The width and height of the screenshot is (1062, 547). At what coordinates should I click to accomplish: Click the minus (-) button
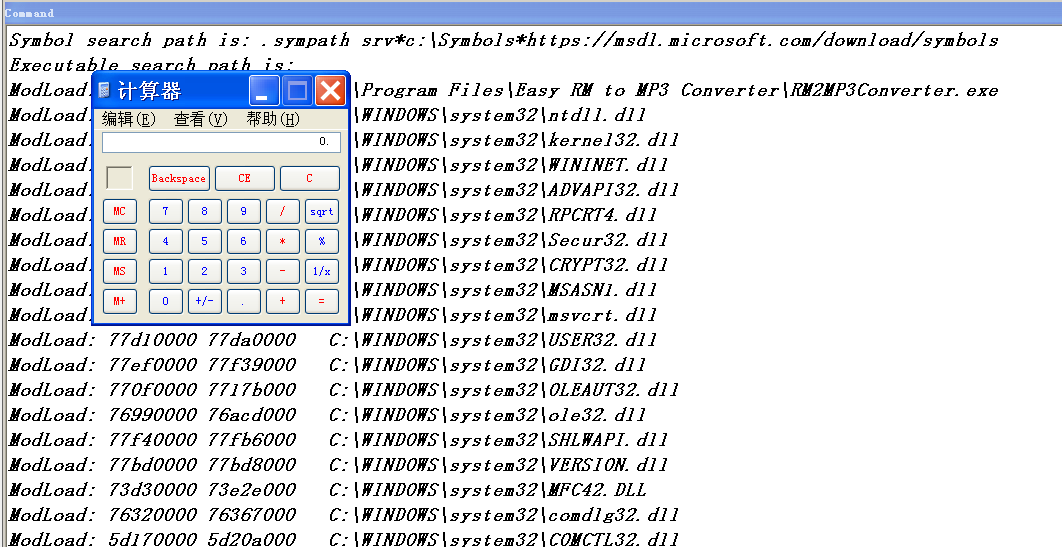tap(282, 271)
